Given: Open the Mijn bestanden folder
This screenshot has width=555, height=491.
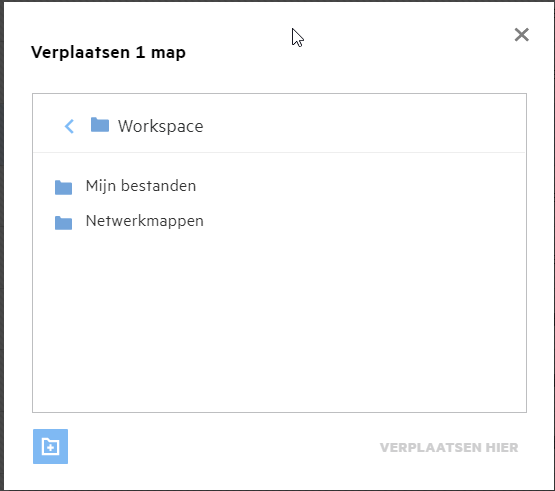Looking at the screenshot, I should coord(141,186).
